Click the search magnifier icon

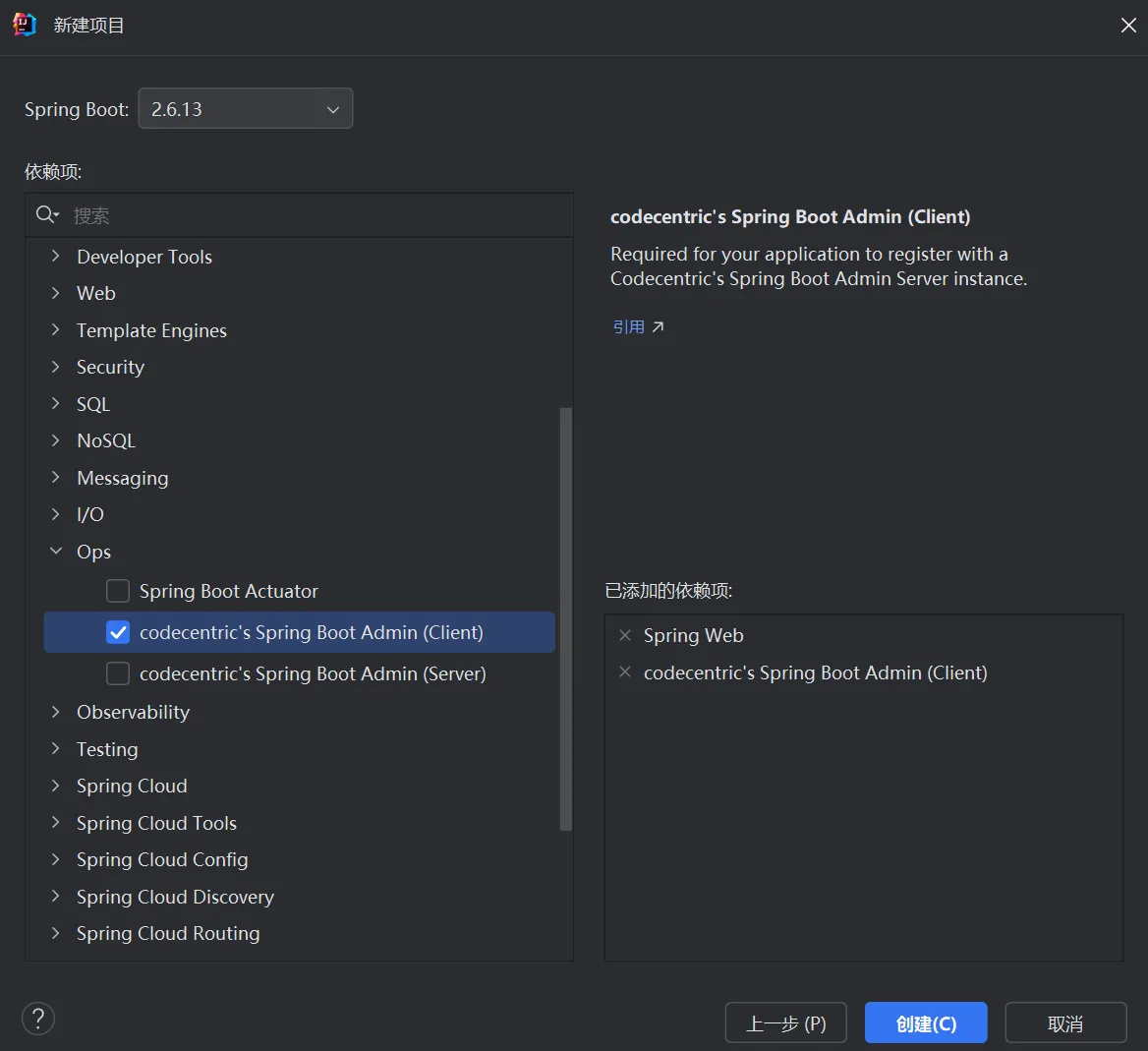click(x=46, y=214)
